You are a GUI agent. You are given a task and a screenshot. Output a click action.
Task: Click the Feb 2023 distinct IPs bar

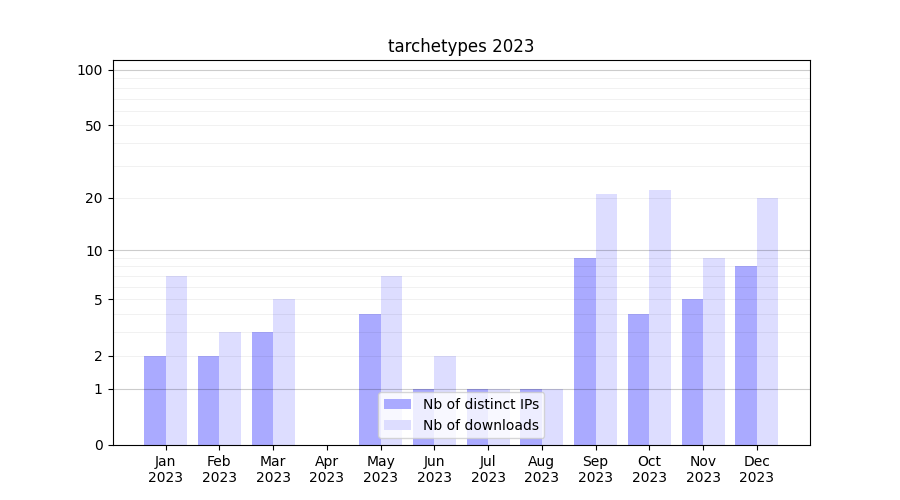coord(208,400)
